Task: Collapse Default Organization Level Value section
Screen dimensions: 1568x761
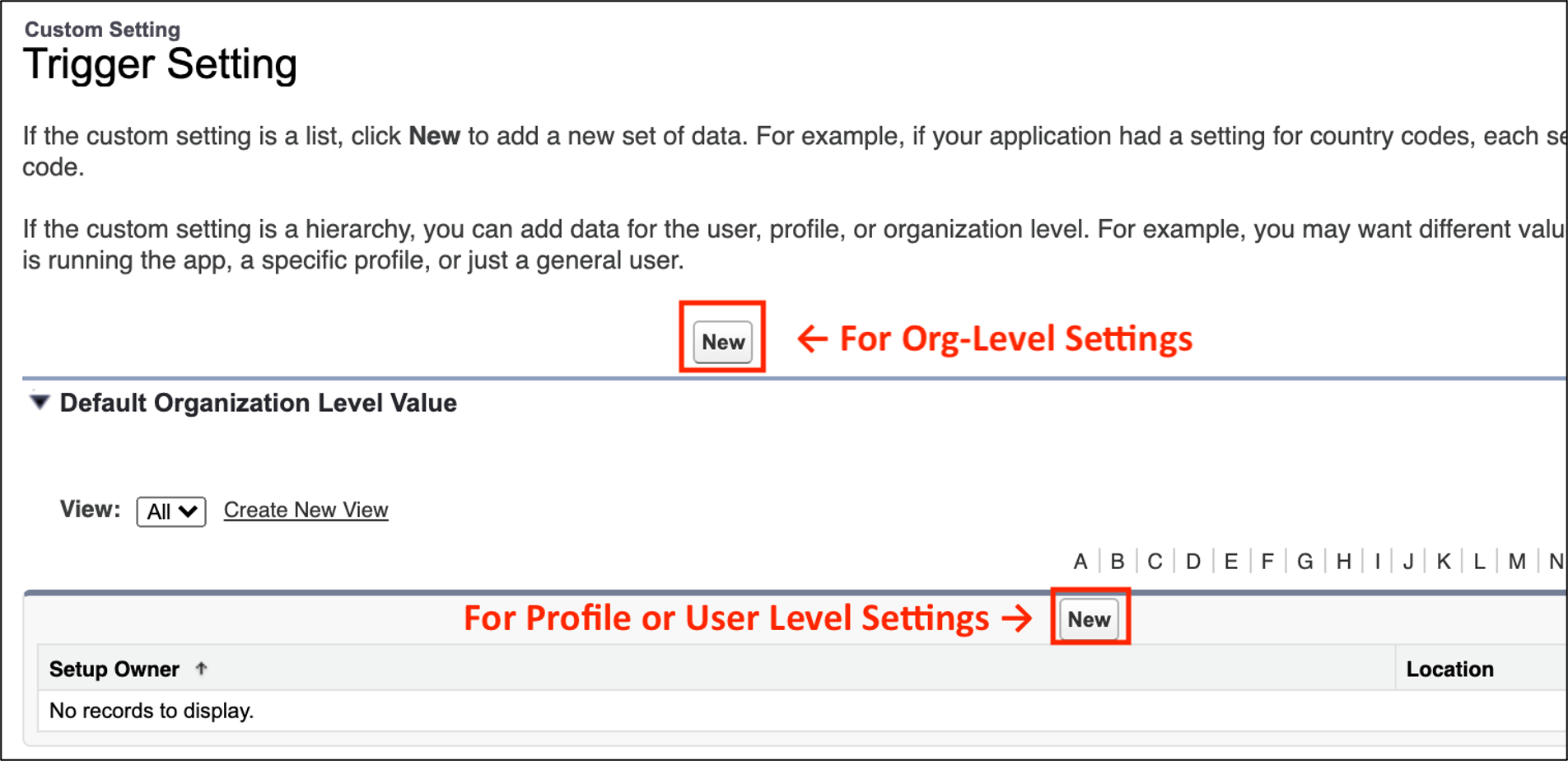Action: [x=39, y=402]
